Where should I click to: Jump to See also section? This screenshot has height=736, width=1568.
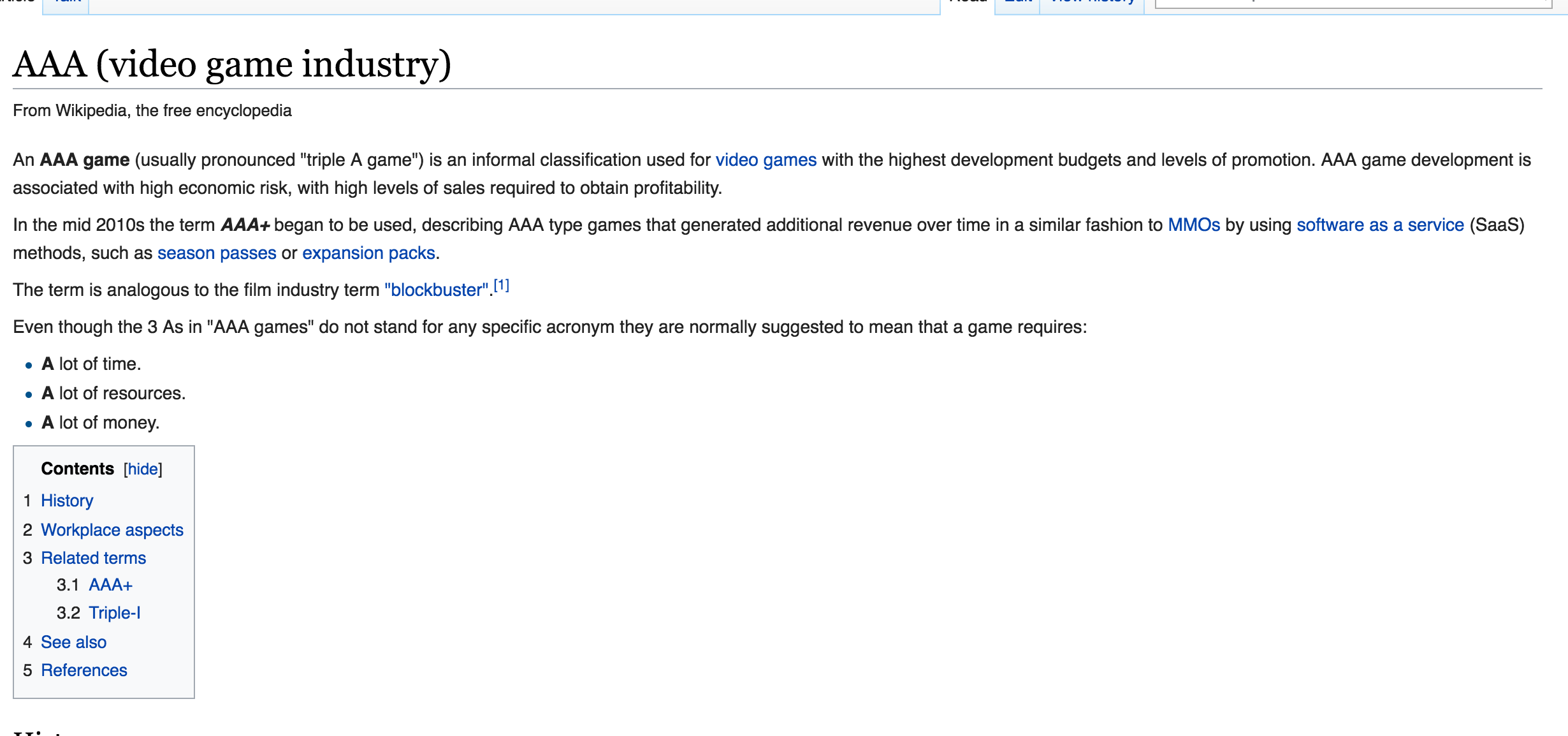pyautogui.click(x=73, y=642)
